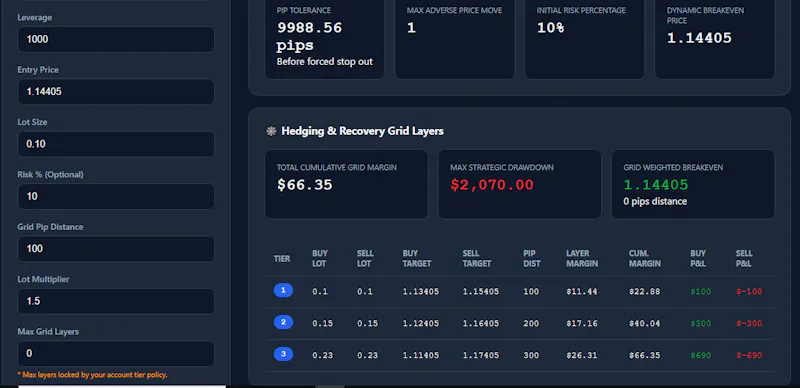Edit the Entry Price field 1.14405
Viewport: 800px width, 388px height.
(x=116, y=91)
